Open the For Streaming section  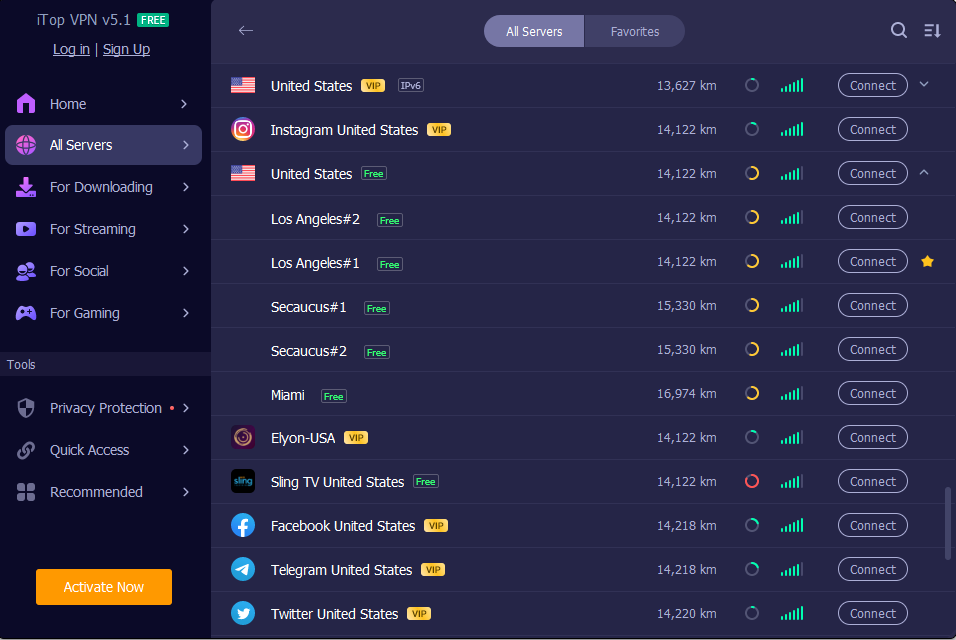pos(24,229)
